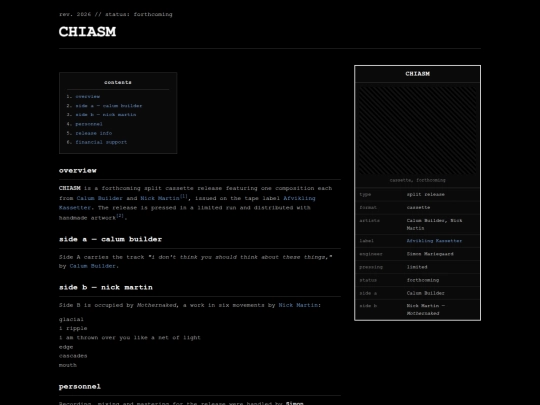Click 'side a — calum builder' section heading

pos(110,239)
